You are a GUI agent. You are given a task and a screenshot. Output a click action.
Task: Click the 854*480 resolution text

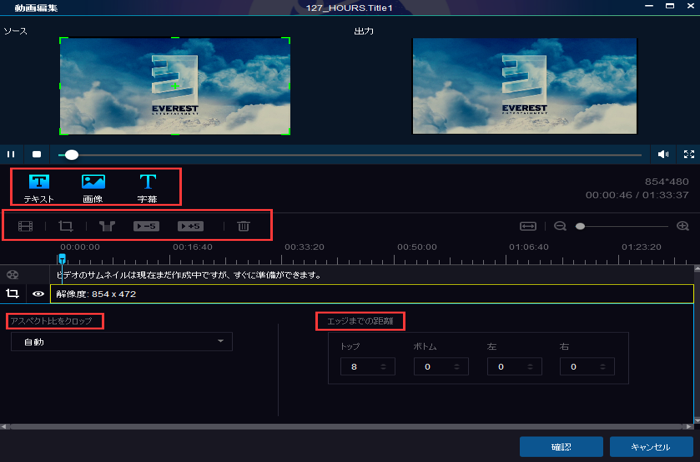tap(667, 182)
